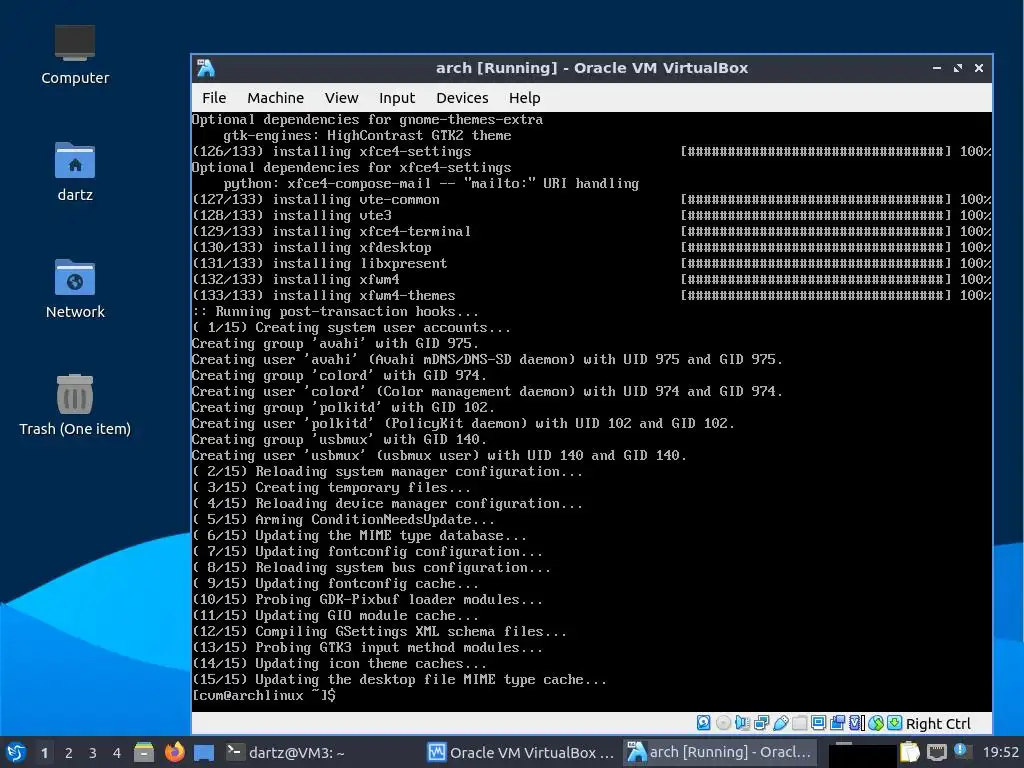This screenshot has height=768, width=1024.
Task: Switch to Oracle VM VirtualBox Manager taskbar entry
Action: pos(520,752)
